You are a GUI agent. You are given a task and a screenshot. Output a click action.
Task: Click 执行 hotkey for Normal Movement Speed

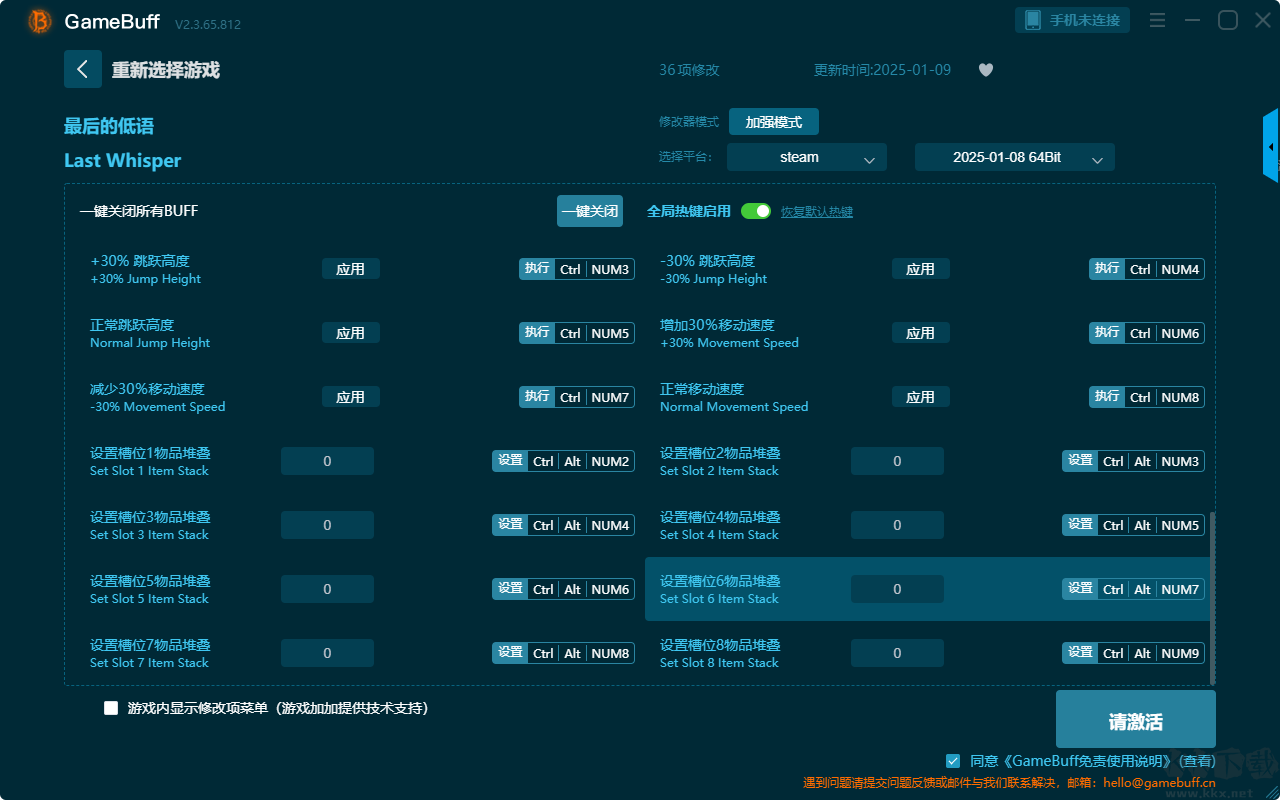(1107, 397)
